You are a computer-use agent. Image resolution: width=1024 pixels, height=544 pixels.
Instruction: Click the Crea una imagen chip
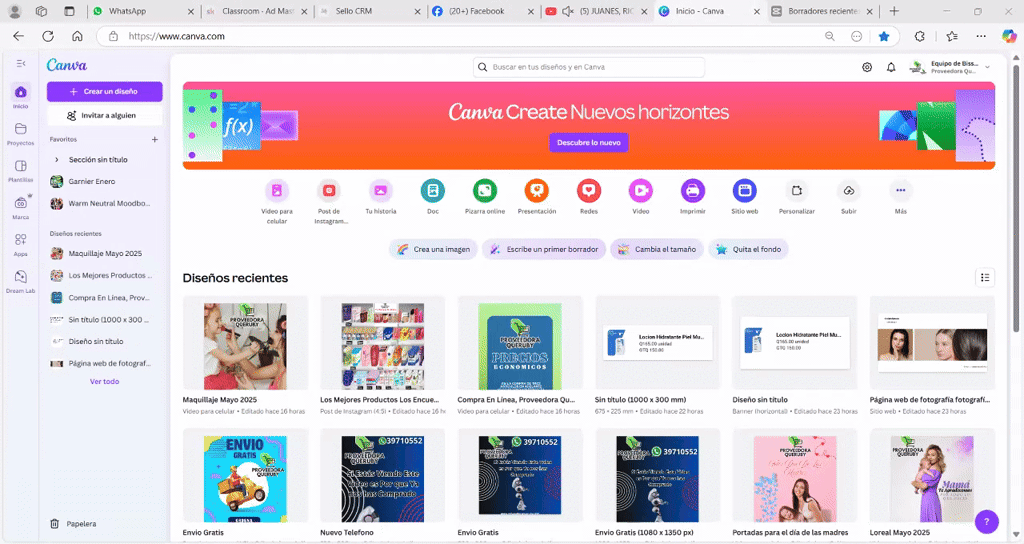434,249
